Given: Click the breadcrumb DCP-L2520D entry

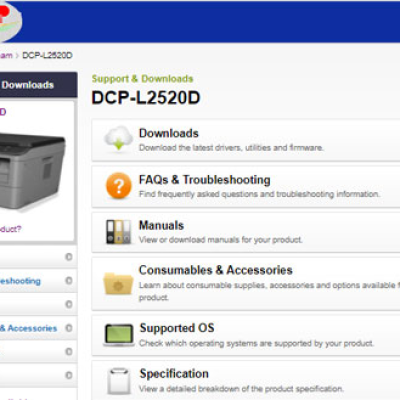Looking at the screenshot, I should 47,55.
